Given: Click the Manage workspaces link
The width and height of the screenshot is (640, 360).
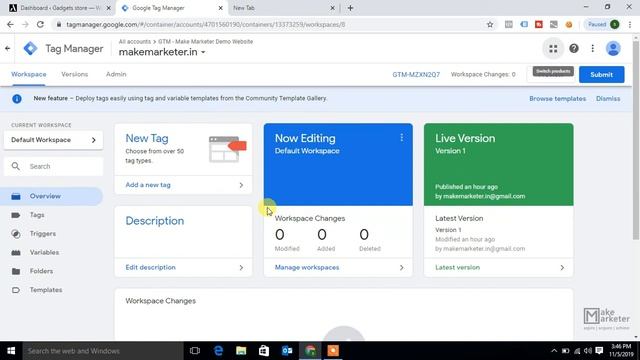Looking at the screenshot, I should pyautogui.click(x=307, y=267).
